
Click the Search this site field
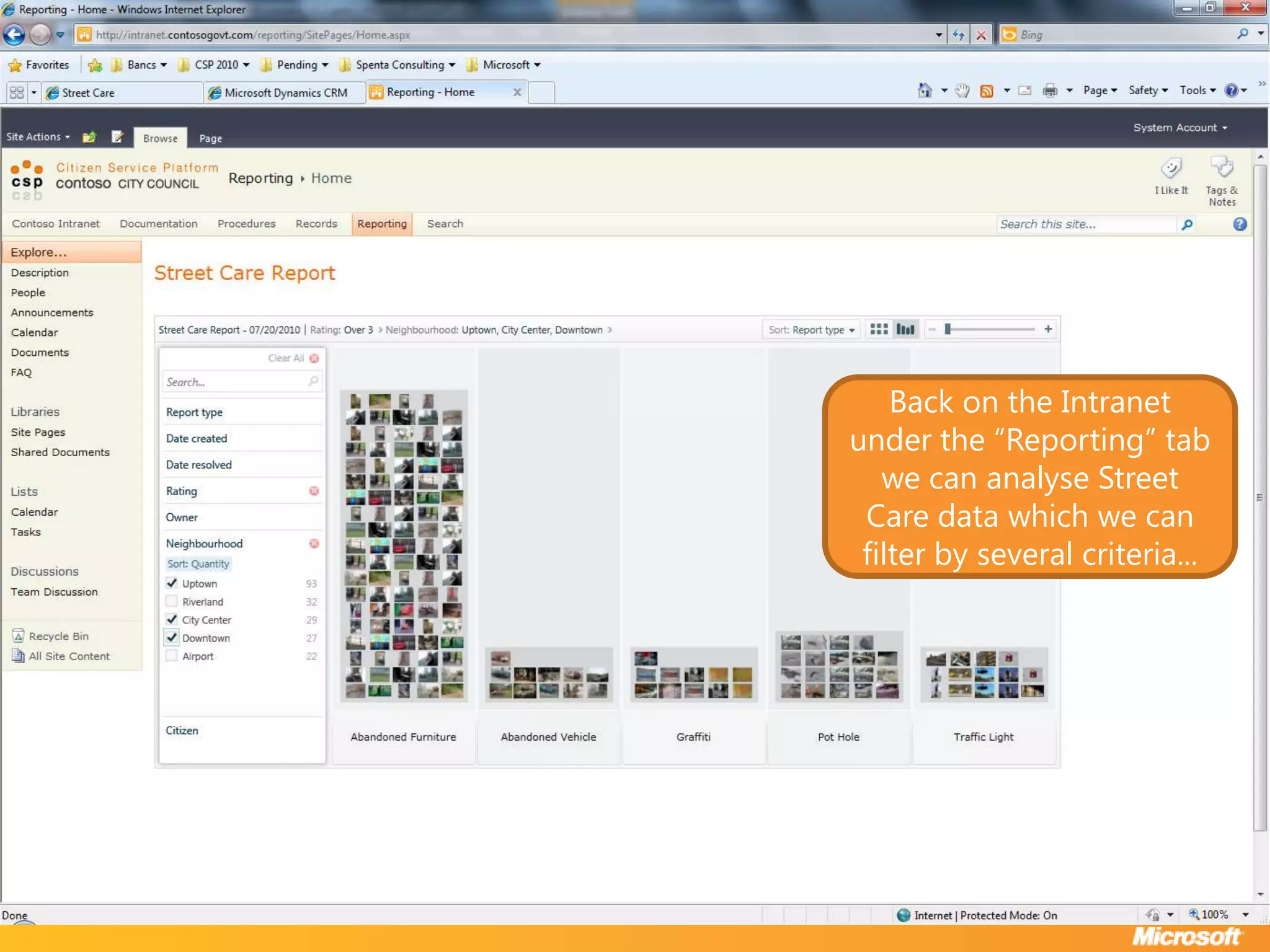[x=1086, y=224]
